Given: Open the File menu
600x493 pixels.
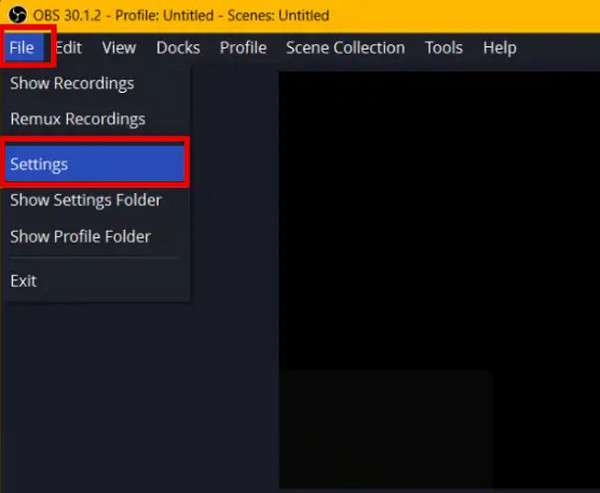Looking at the screenshot, I should pyautogui.click(x=24, y=48).
